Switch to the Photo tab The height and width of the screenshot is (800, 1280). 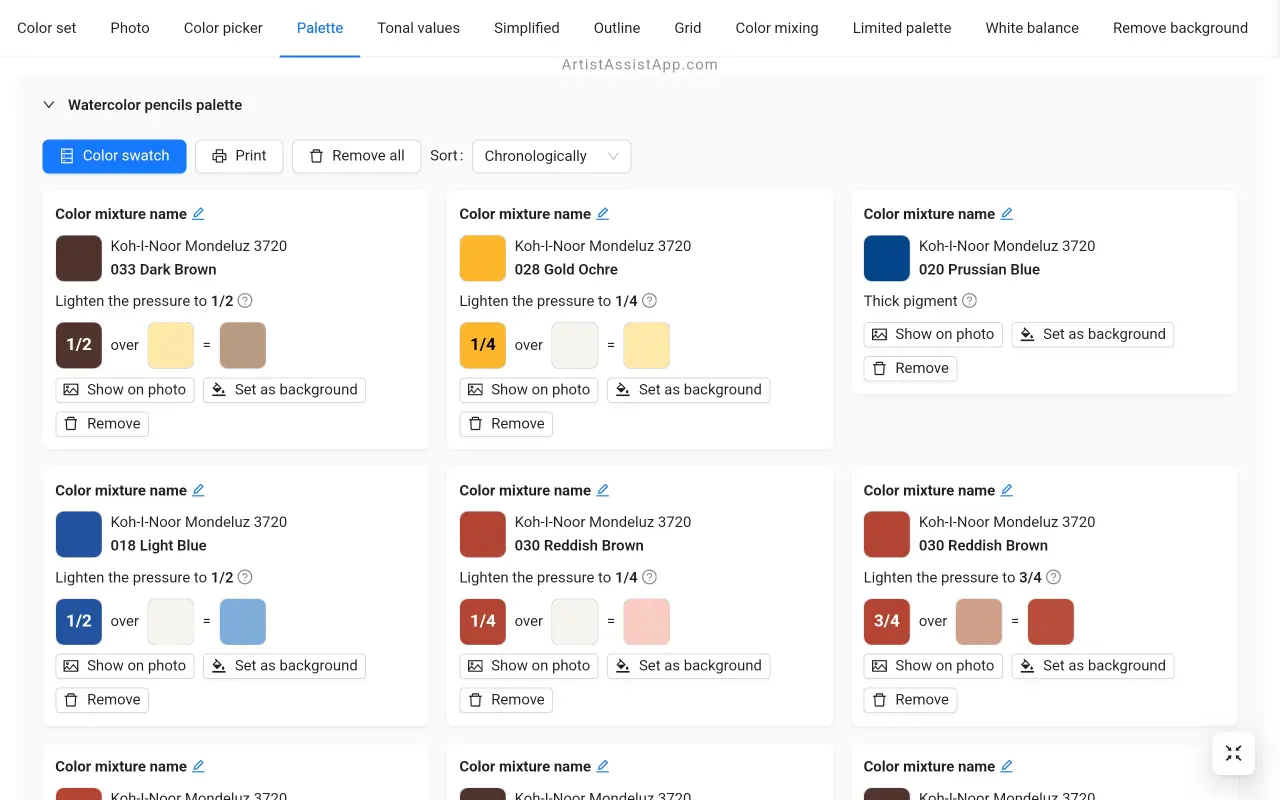point(130,28)
